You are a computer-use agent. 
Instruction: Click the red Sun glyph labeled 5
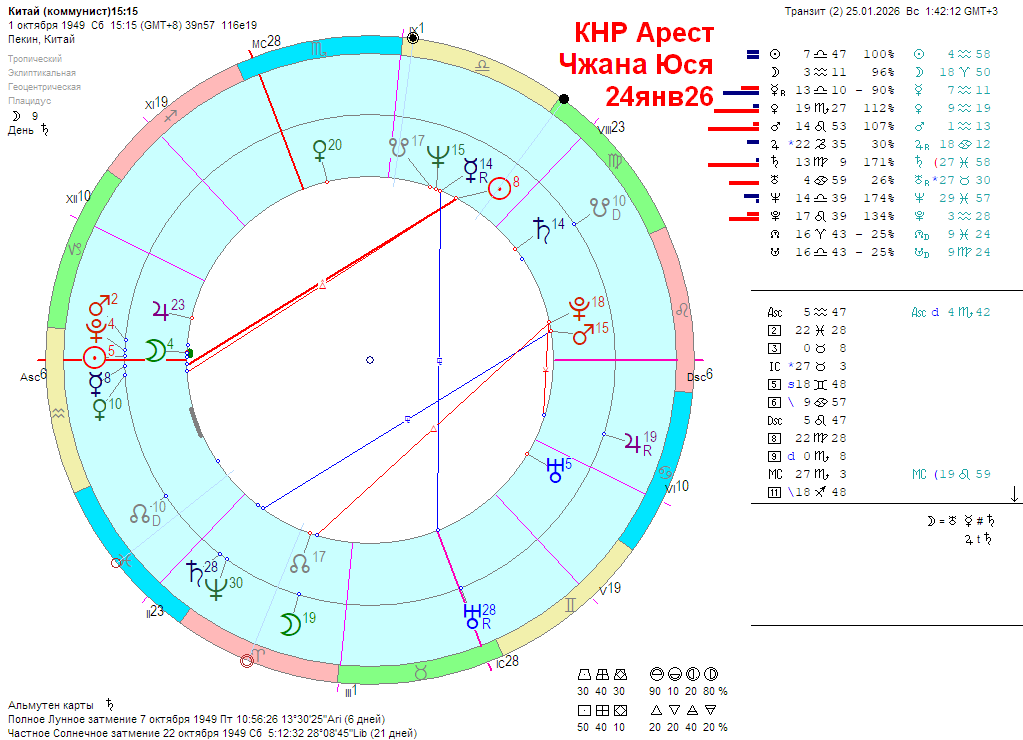(95, 357)
